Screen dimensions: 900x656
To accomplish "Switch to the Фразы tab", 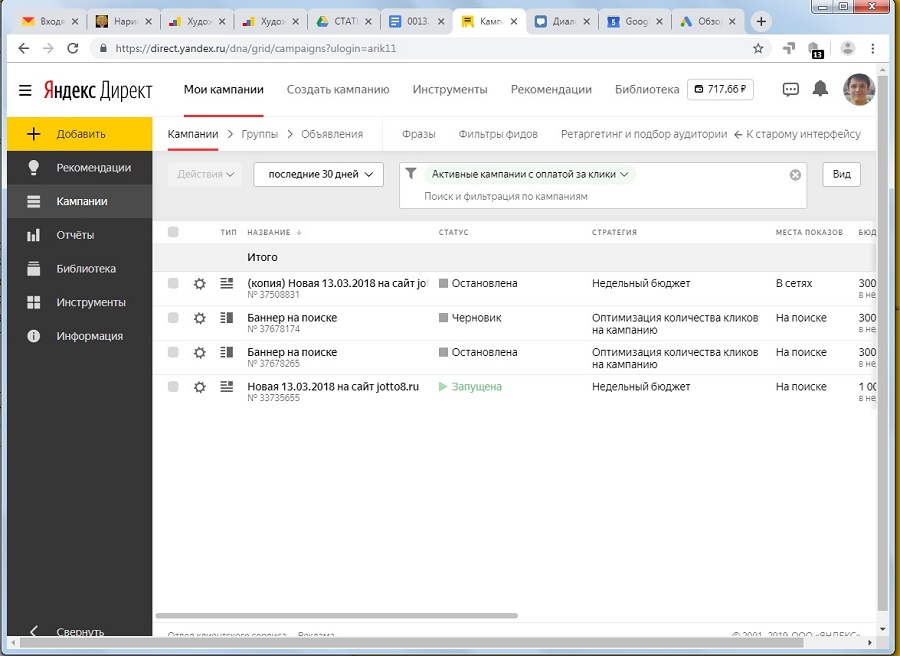I will (x=418, y=134).
